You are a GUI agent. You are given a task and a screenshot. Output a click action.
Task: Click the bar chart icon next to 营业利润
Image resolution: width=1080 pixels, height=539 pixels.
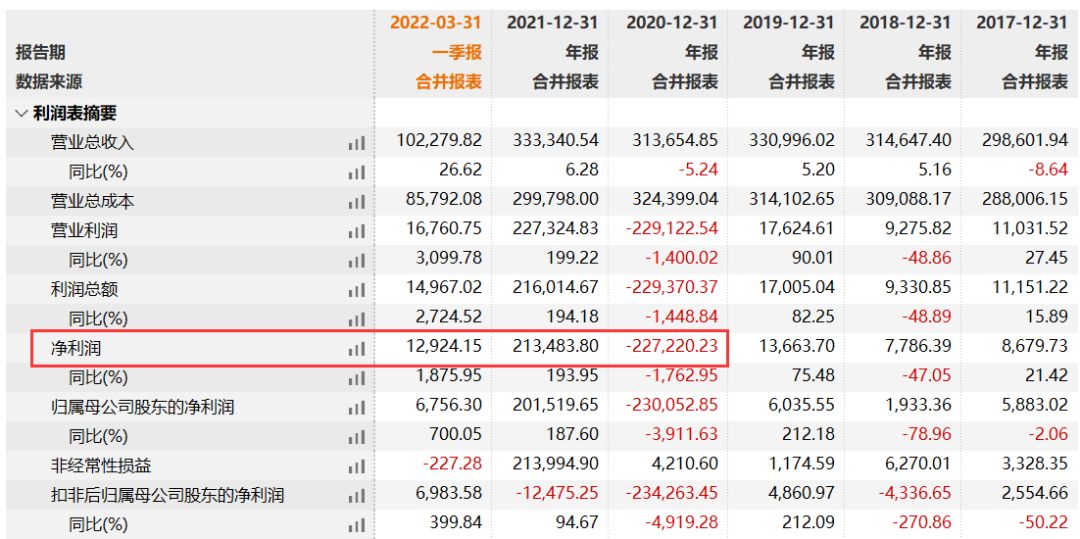357,231
